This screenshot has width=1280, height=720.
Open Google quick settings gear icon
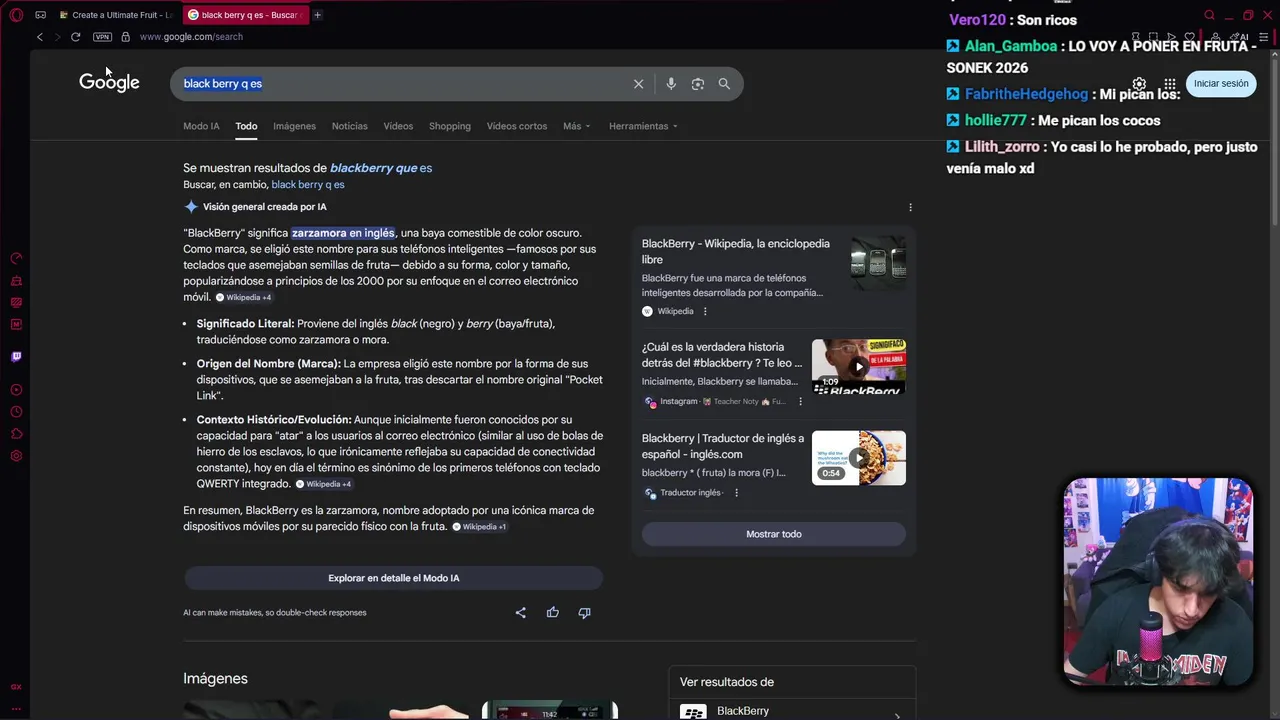point(1139,84)
